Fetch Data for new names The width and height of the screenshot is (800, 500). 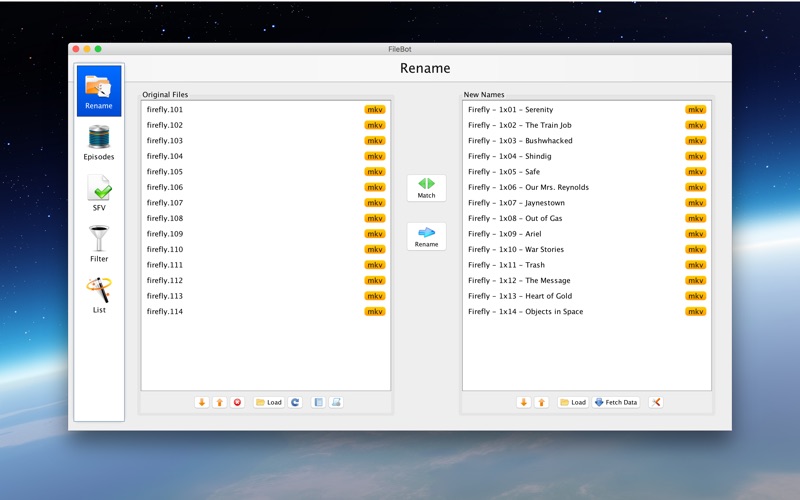click(615, 402)
